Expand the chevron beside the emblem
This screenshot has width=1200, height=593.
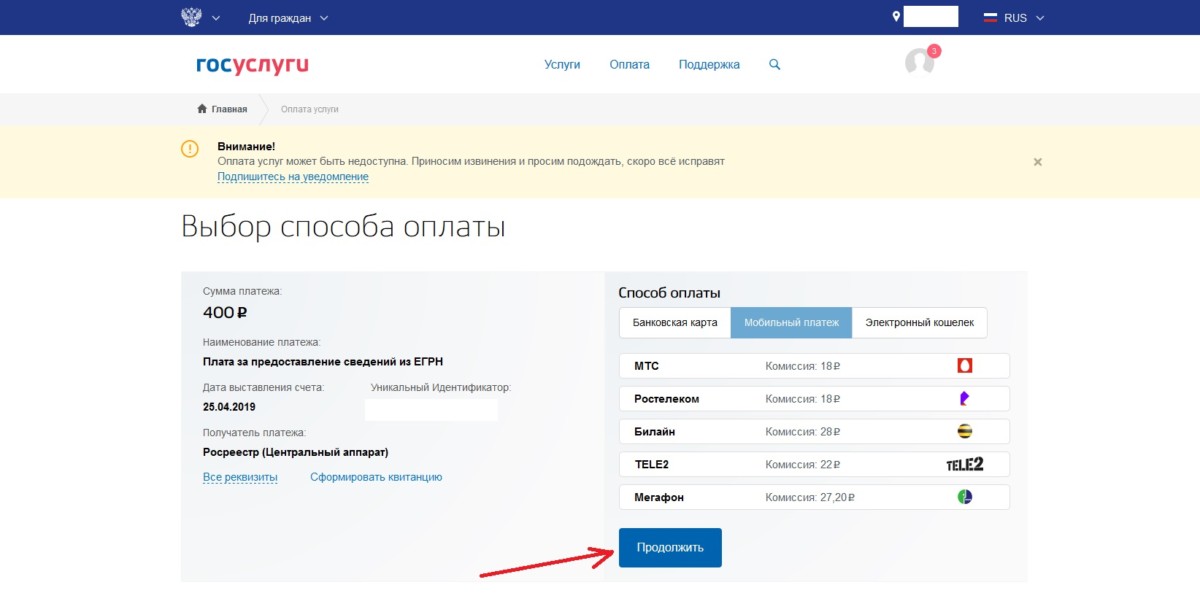click(215, 18)
